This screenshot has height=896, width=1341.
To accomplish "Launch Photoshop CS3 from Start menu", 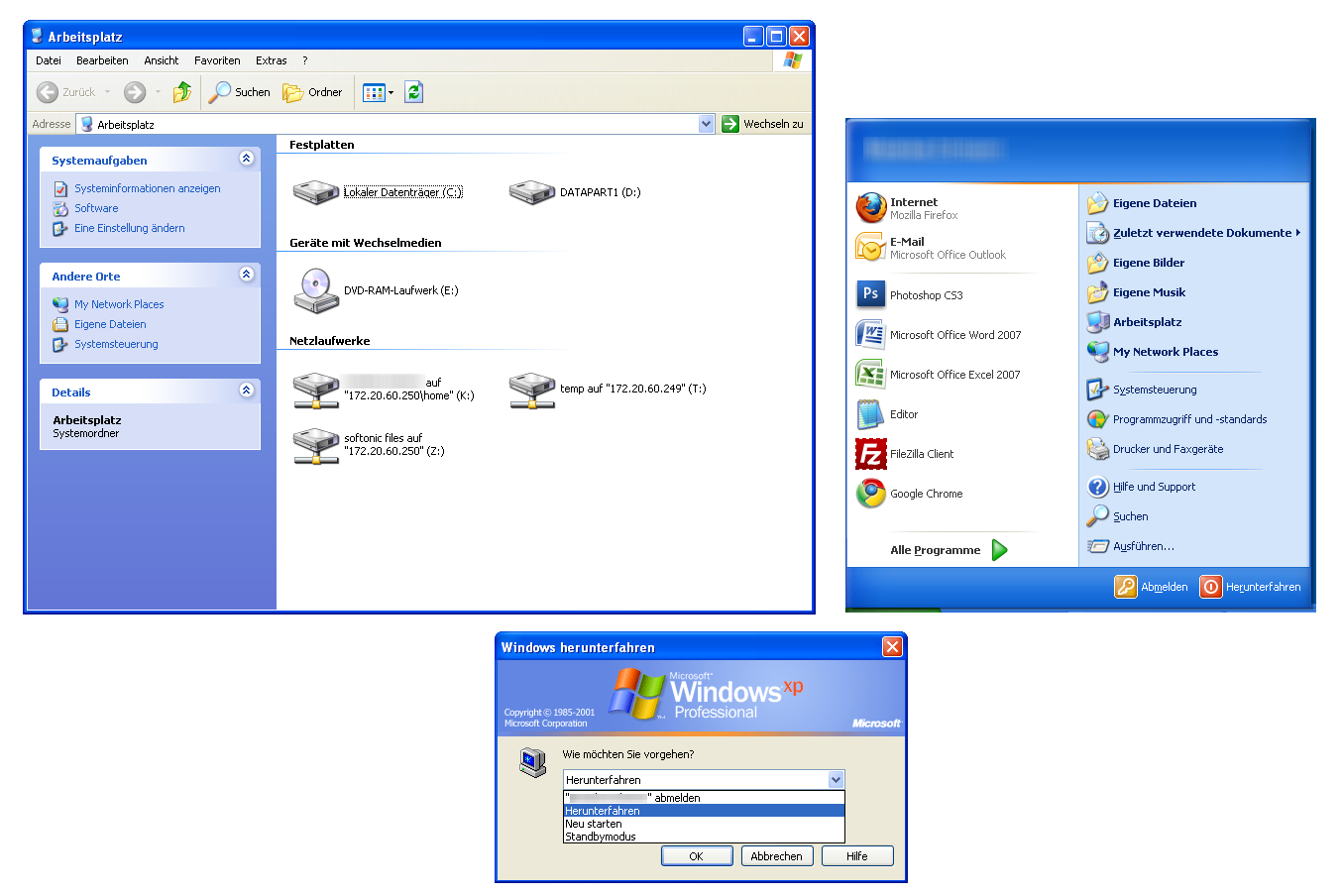I will [871, 295].
